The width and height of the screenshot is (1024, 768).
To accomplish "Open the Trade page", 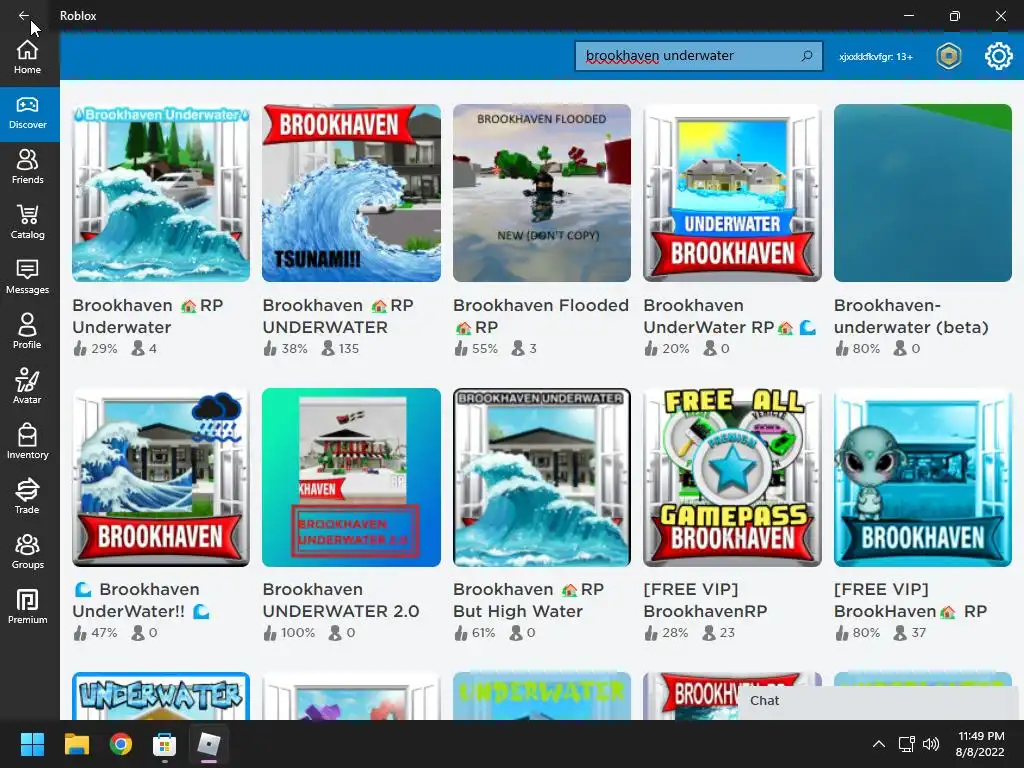I will [x=27, y=496].
